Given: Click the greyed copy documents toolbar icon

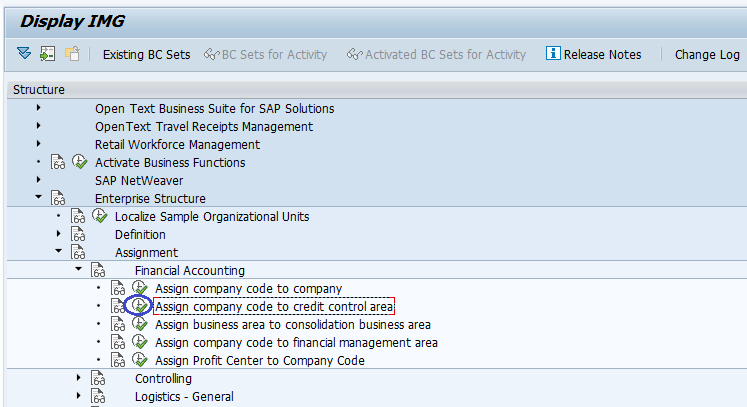Looking at the screenshot, I should pos(72,53).
